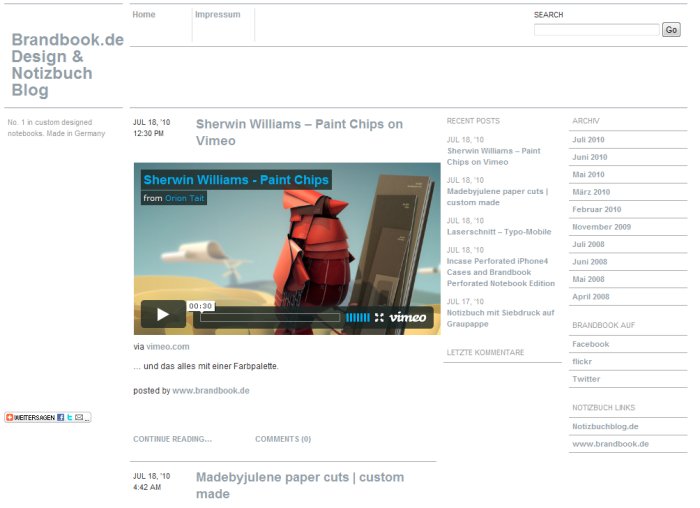Play the Sherwin Williams Vimeo video
700x508 pixels.
point(162,314)
